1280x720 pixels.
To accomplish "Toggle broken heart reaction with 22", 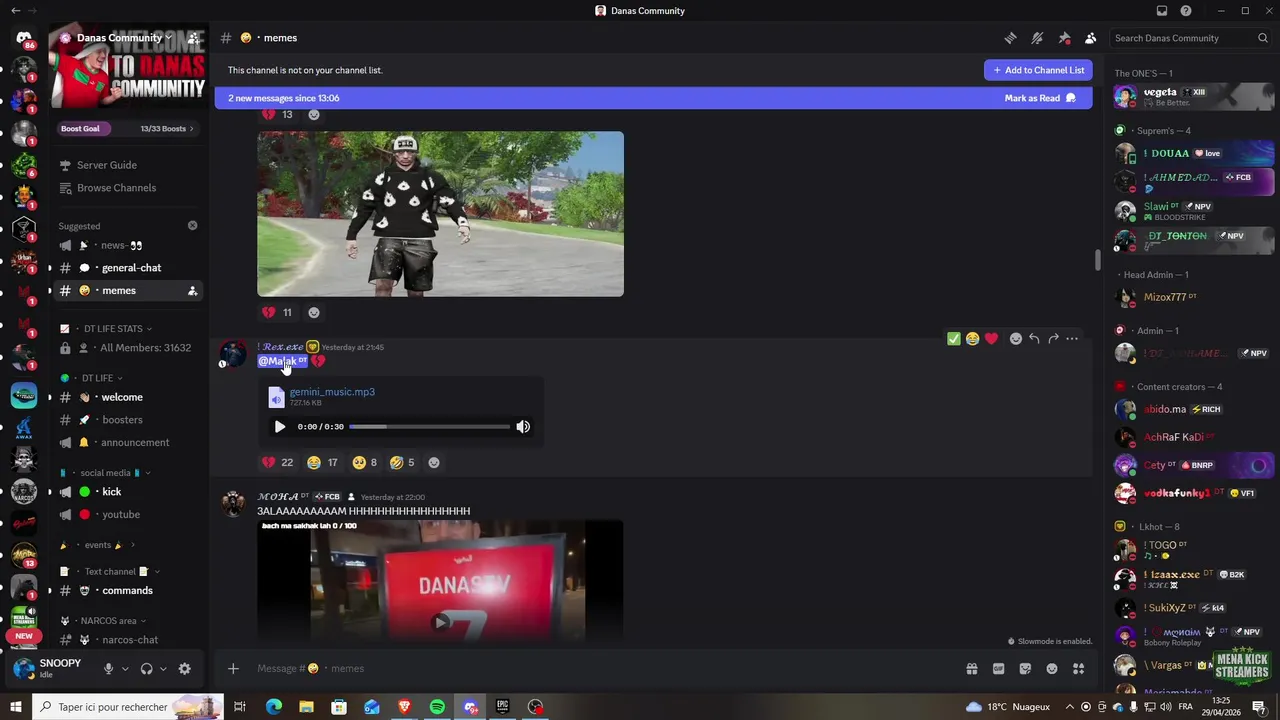I will click(278, 463).
